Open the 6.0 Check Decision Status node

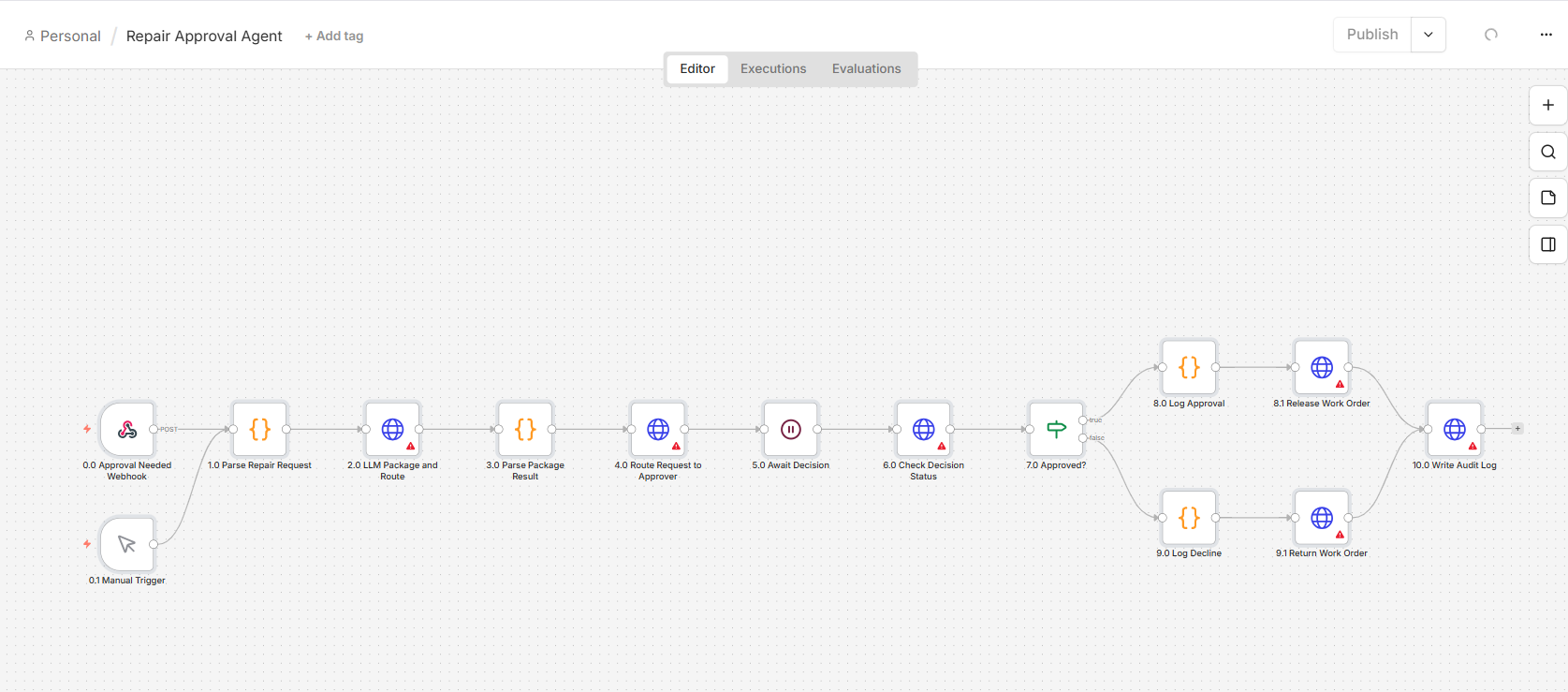tap(924, 430)
